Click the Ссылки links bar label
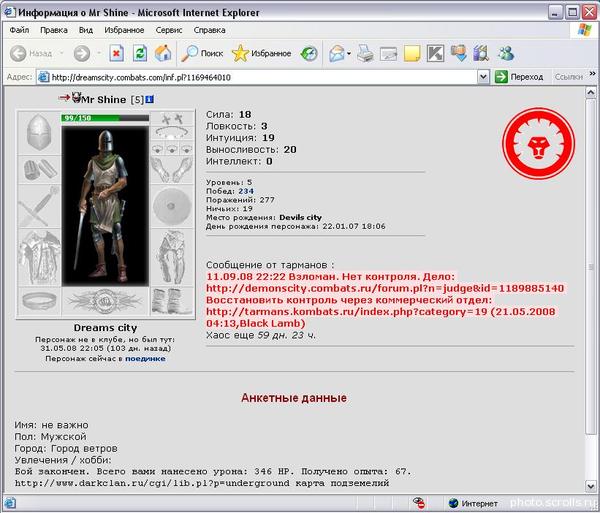This screenshot has height=513, width=600. click(x=569, y=77)
